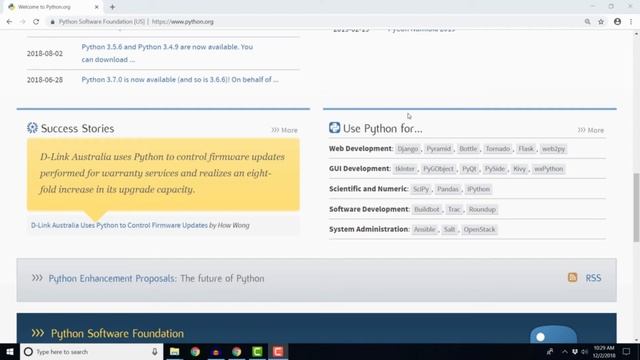
Task: Click the volume icon in system tray
Action: (584, 351)
